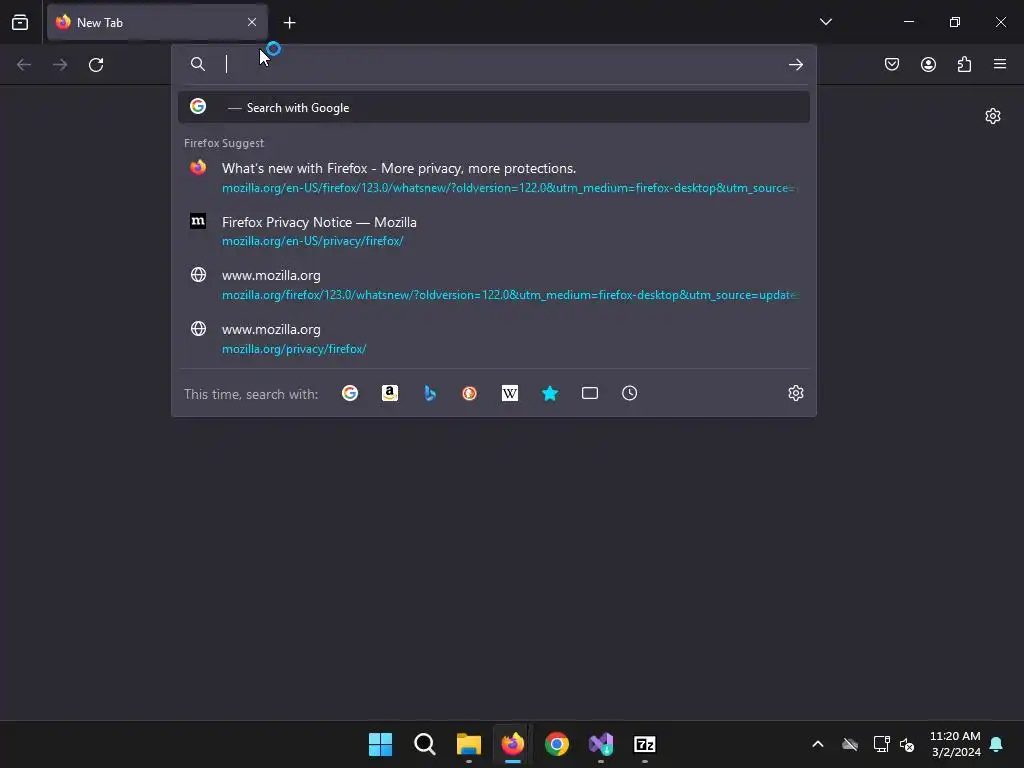Open the OneDrive cloud tray icon

[x=850, y=744]
